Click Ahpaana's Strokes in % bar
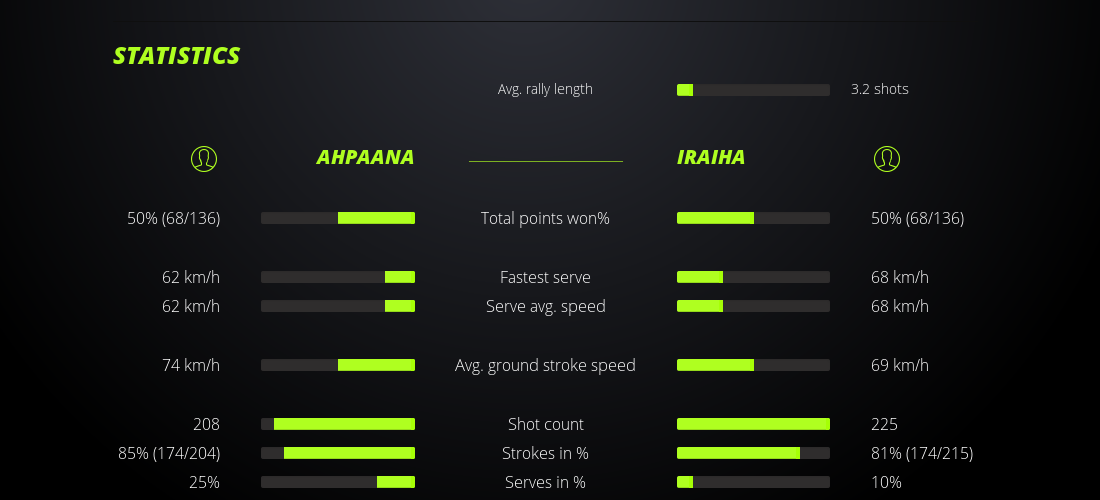 pos(338,453)
